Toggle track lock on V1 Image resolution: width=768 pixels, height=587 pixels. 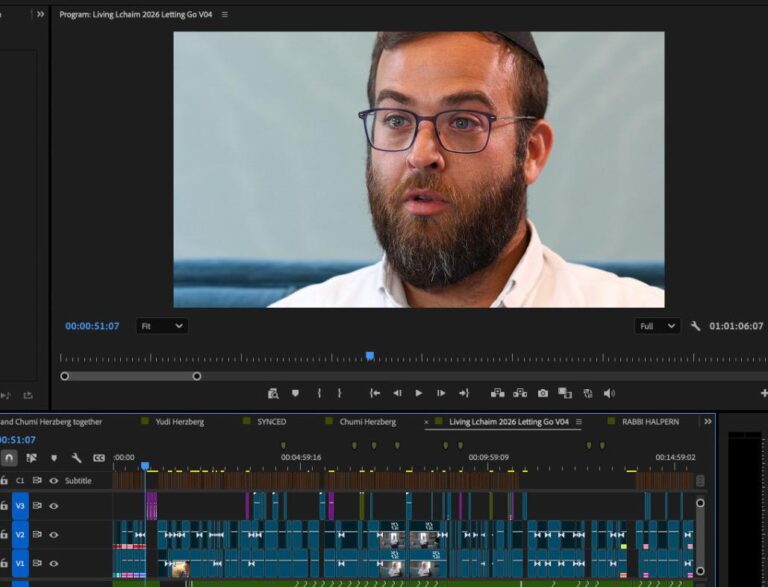tap(3, 563)
